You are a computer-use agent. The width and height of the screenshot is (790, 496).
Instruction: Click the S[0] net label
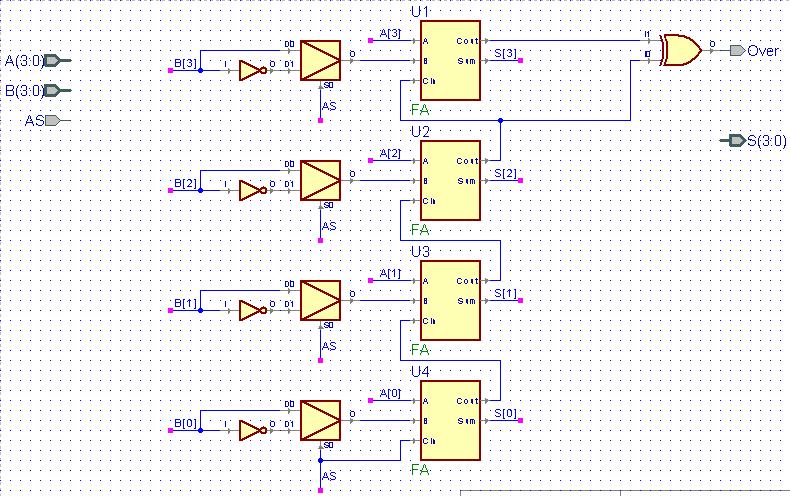pyautogui.click(x=505, y=413)
